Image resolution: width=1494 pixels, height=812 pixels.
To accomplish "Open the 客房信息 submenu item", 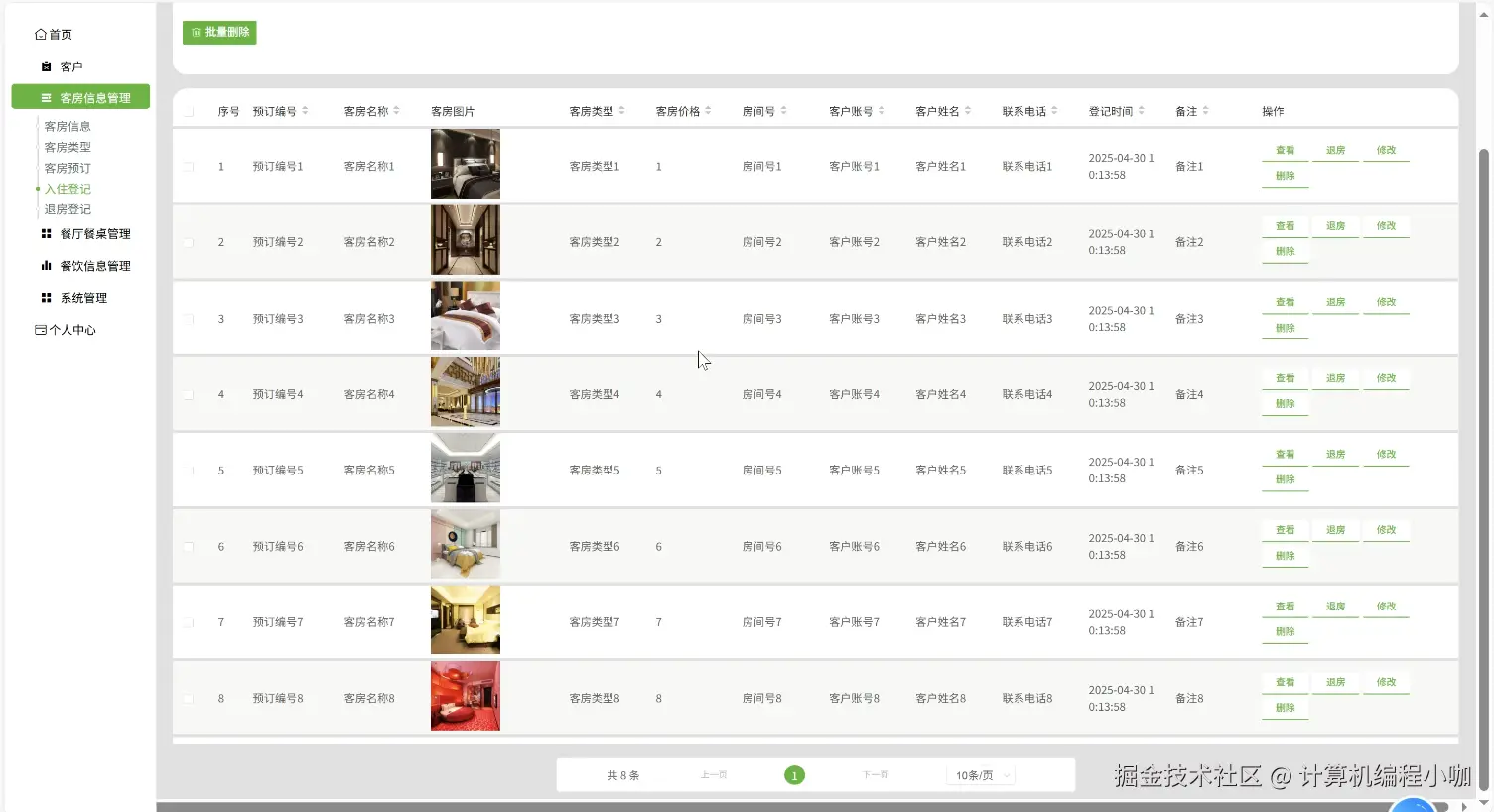I will [x=68, y=126].
